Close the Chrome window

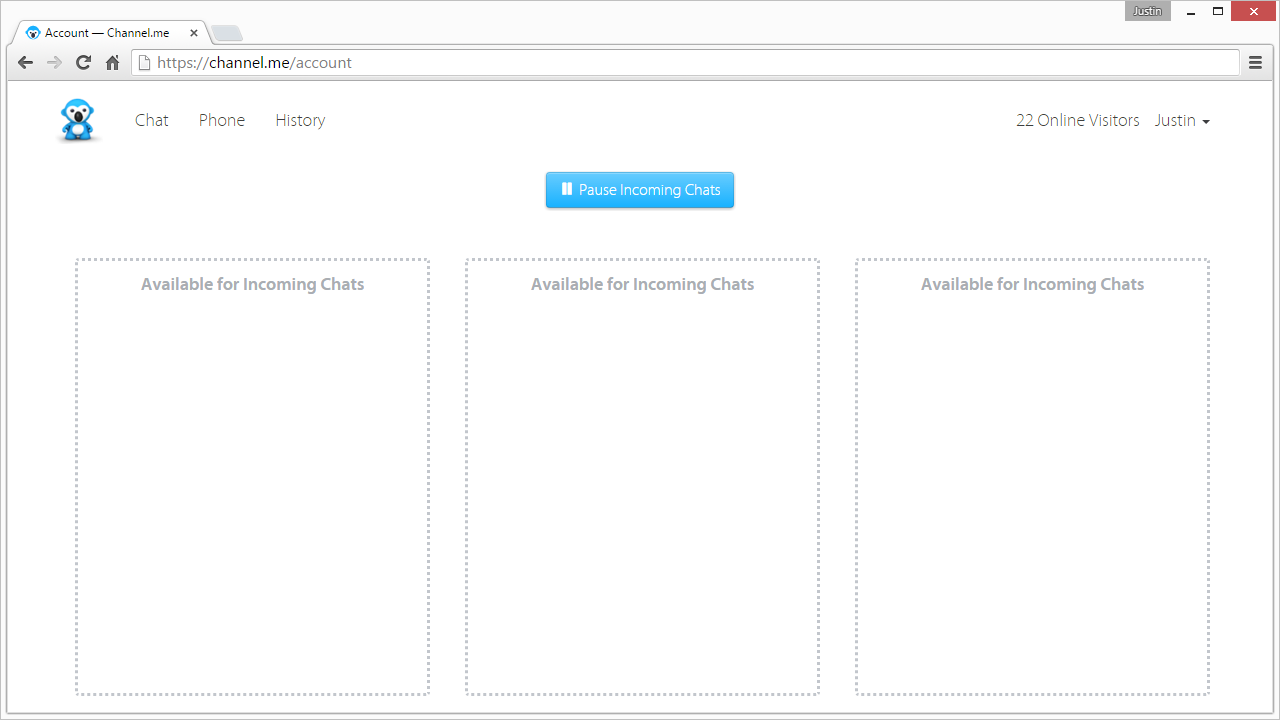pos(1254,12)
